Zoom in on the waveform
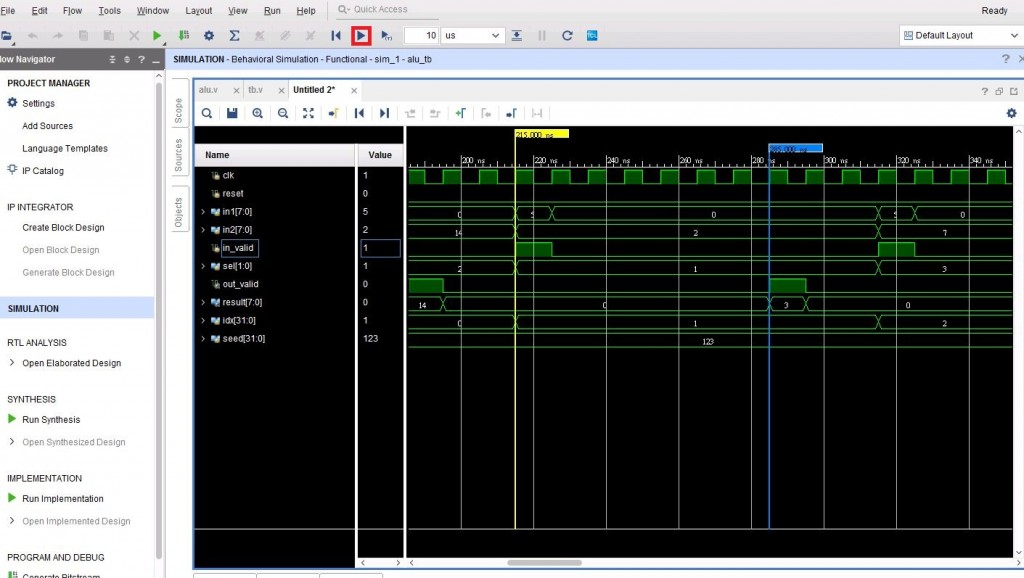Image resolution: width=1024 pixels, height=578 pixels. [x=257, y=113]
